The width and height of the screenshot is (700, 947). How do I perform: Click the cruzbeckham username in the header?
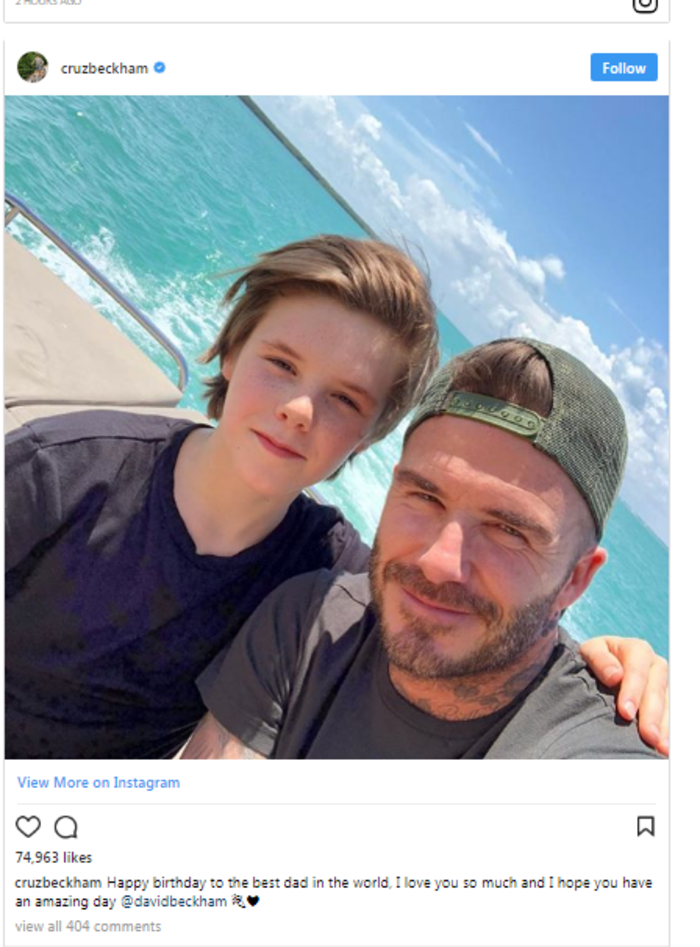coord(104,68)
